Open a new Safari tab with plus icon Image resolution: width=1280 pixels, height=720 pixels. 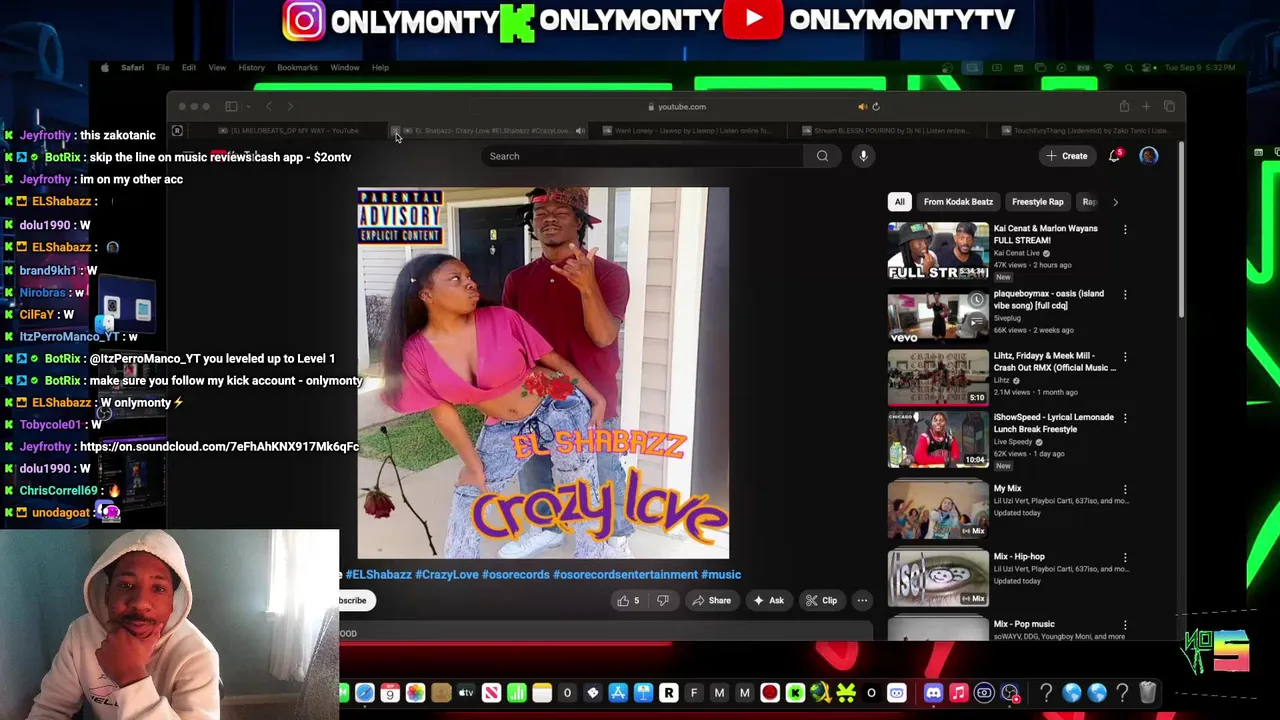point(1146,106)
